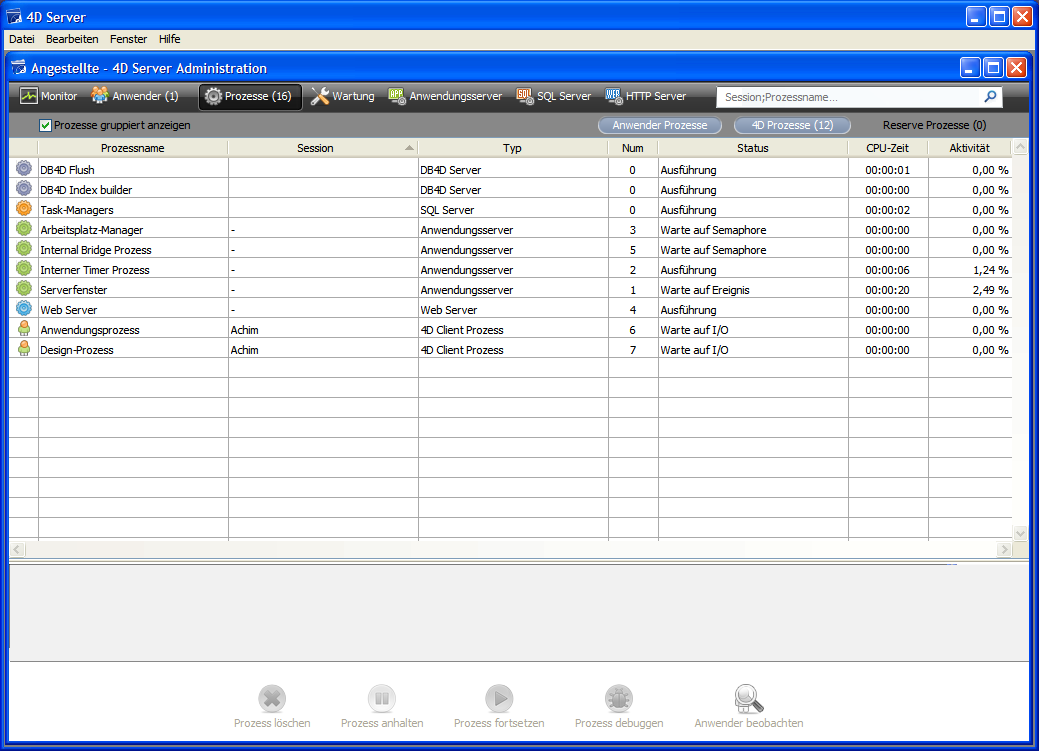1039x751 pixels.
Task: Toggle the Anwender Prozesse filter
Action: [x=659, y=126]
